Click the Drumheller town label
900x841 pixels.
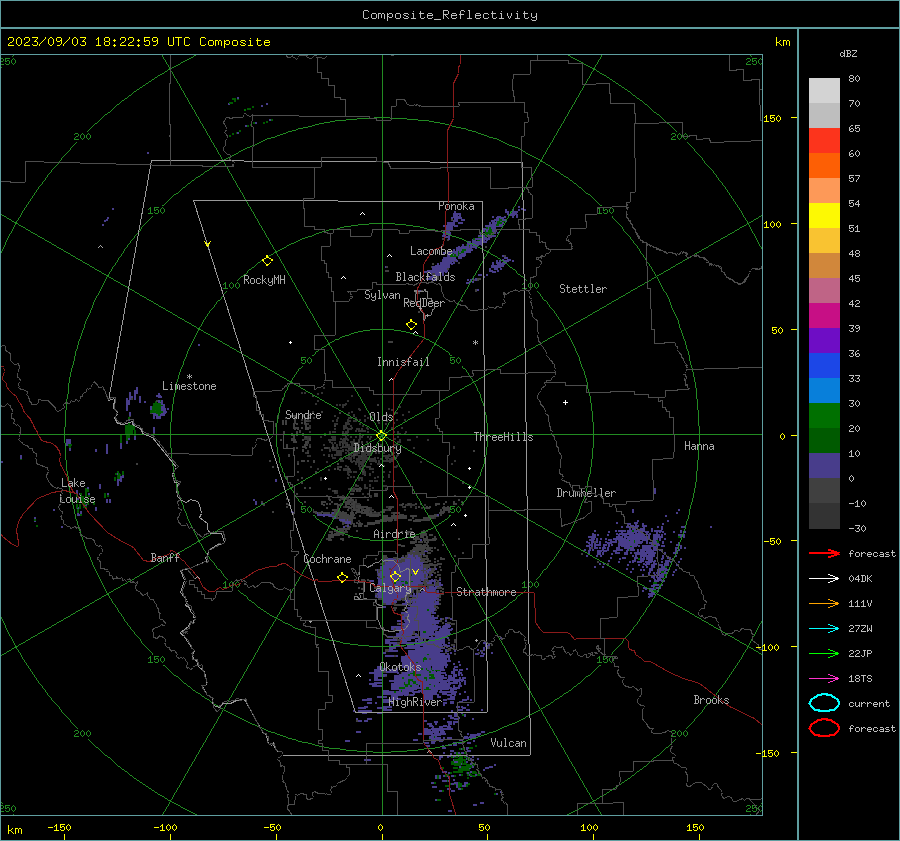tap(586, 493)
